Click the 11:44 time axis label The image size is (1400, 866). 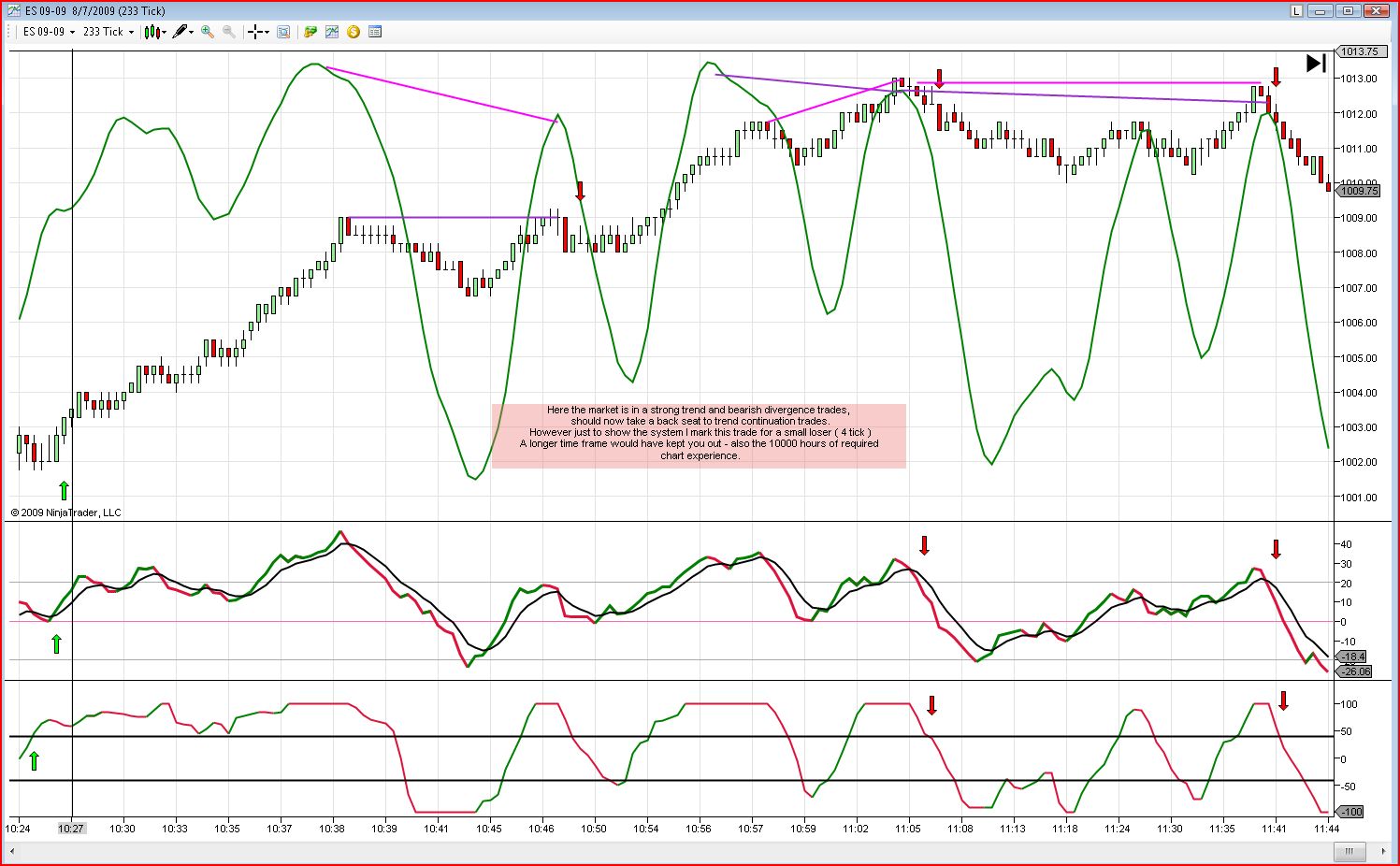pos(1326,829)
